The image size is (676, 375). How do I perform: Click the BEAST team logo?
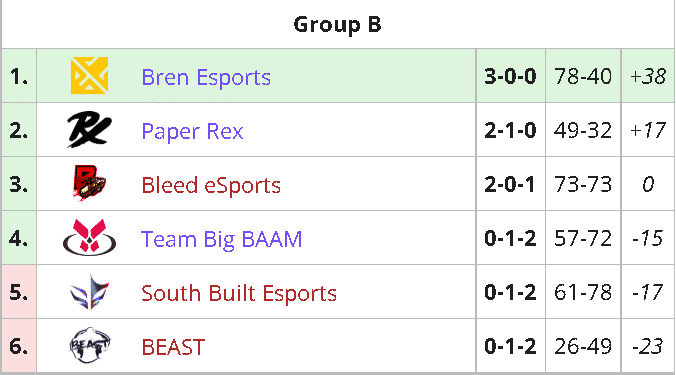coord(89,346)
